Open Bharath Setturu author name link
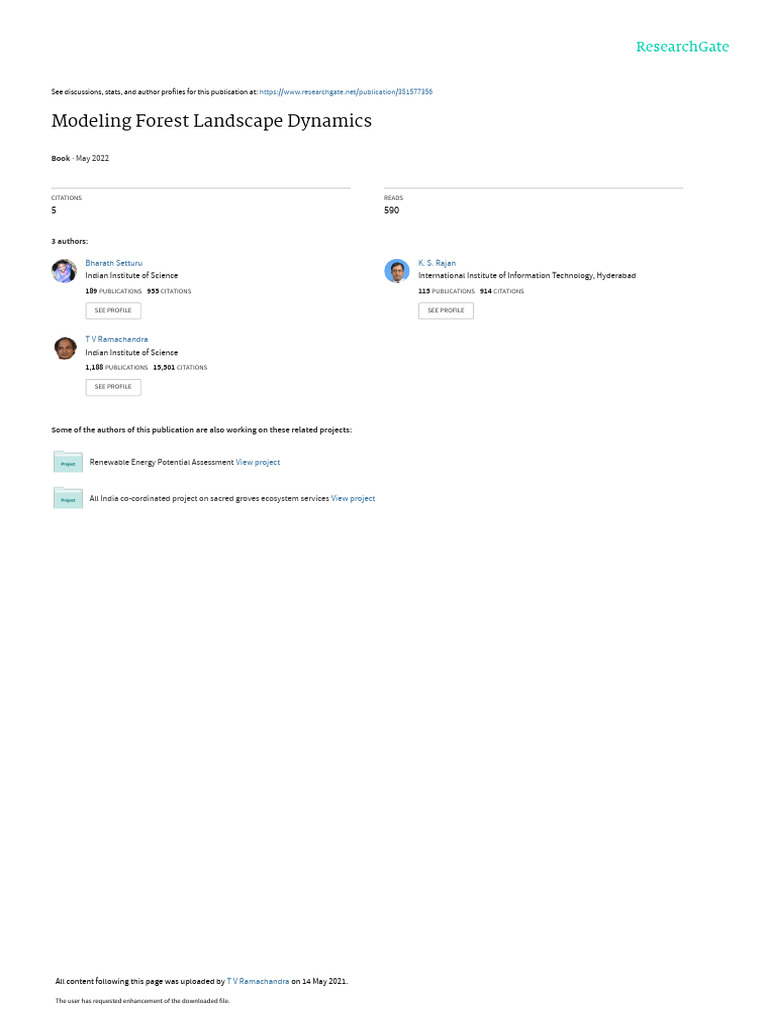This screenshot has width=768, height=1024. (114, 263)
